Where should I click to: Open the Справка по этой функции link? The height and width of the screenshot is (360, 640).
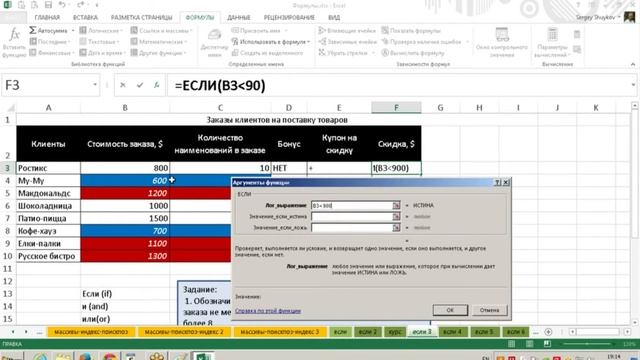pyautogui.click(x=268, y=311)
